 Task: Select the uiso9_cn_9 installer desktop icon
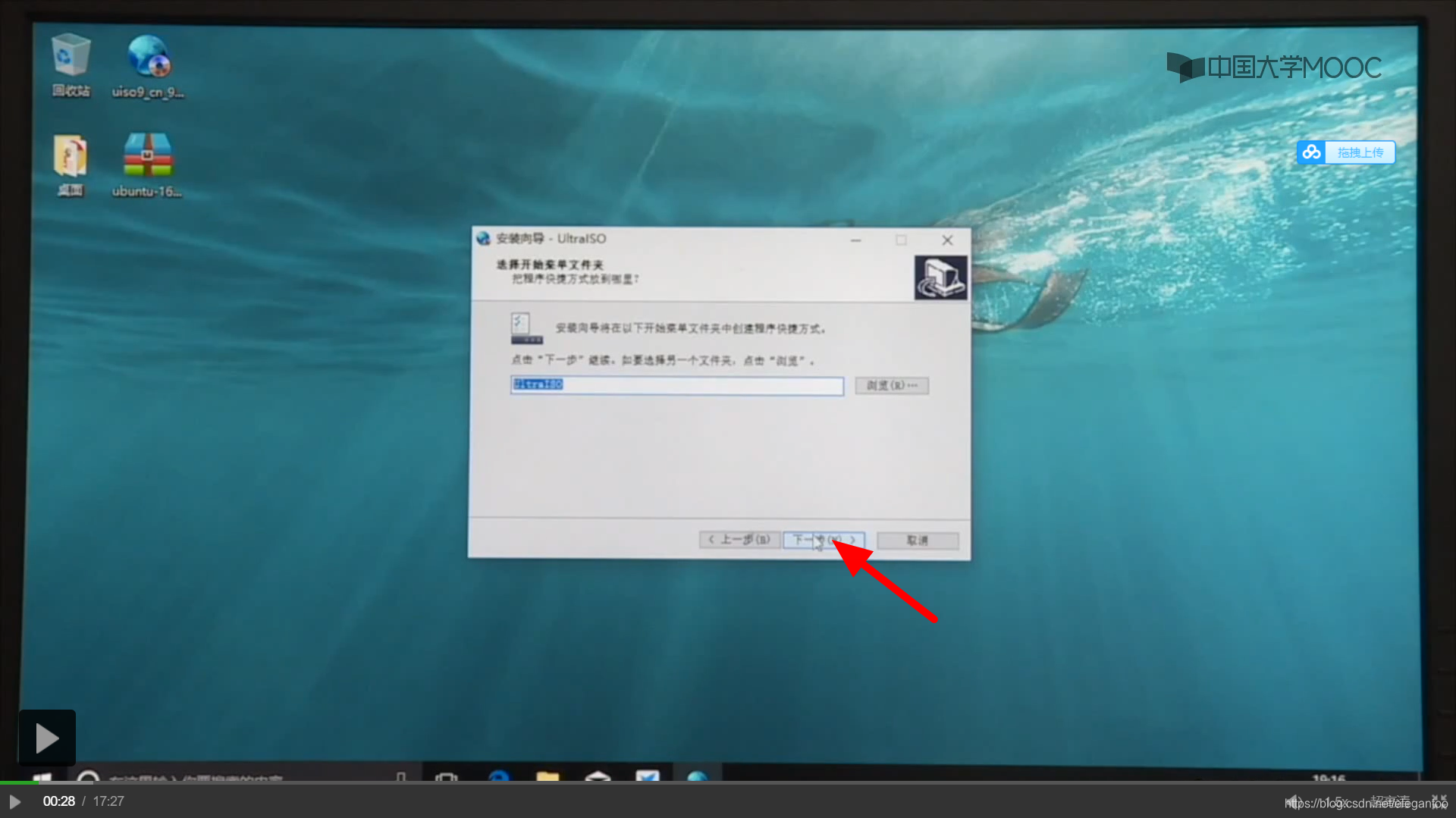coord(148,66)
